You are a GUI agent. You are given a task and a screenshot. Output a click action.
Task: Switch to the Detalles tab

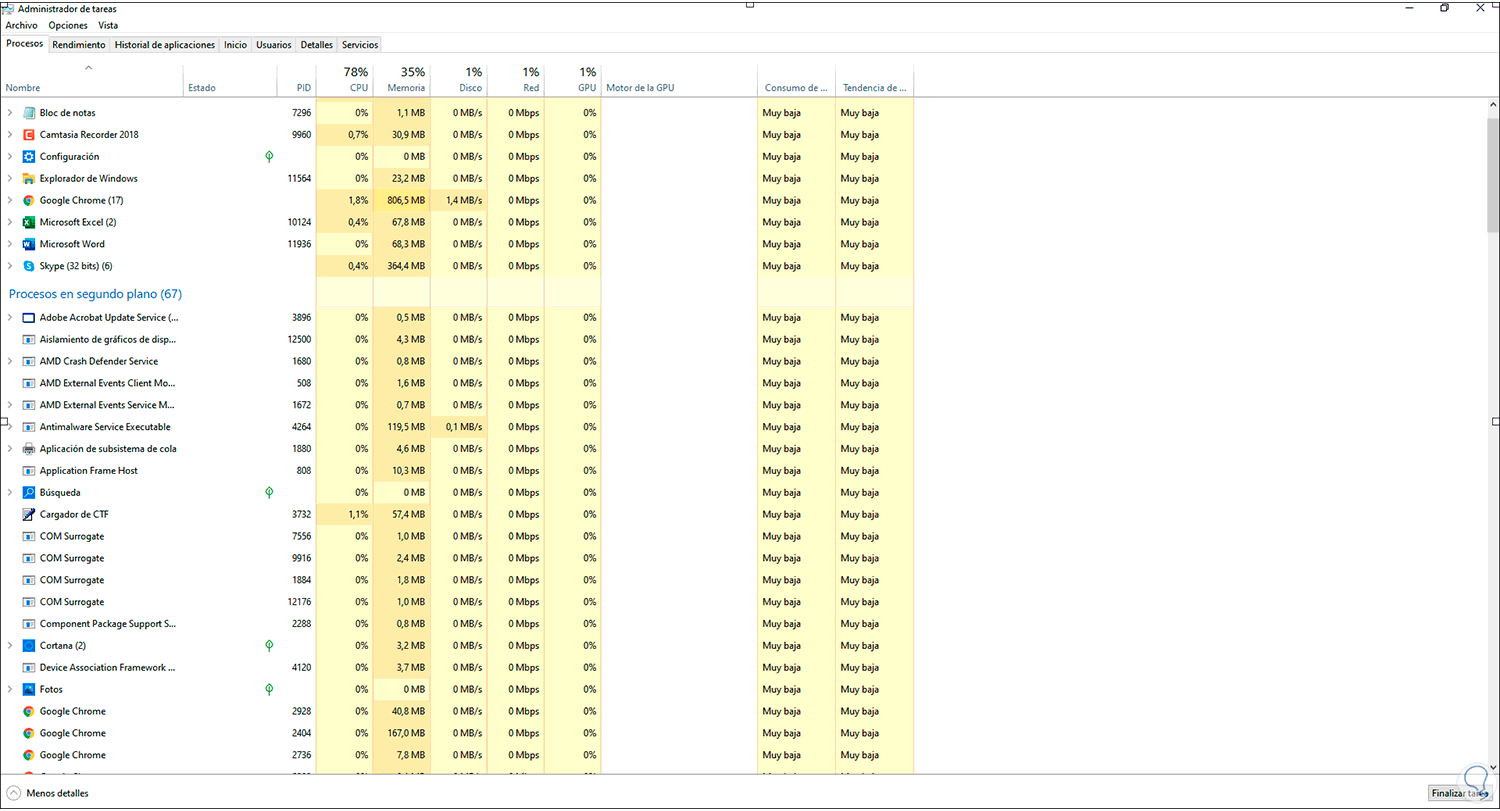click(x=317, y=45)
